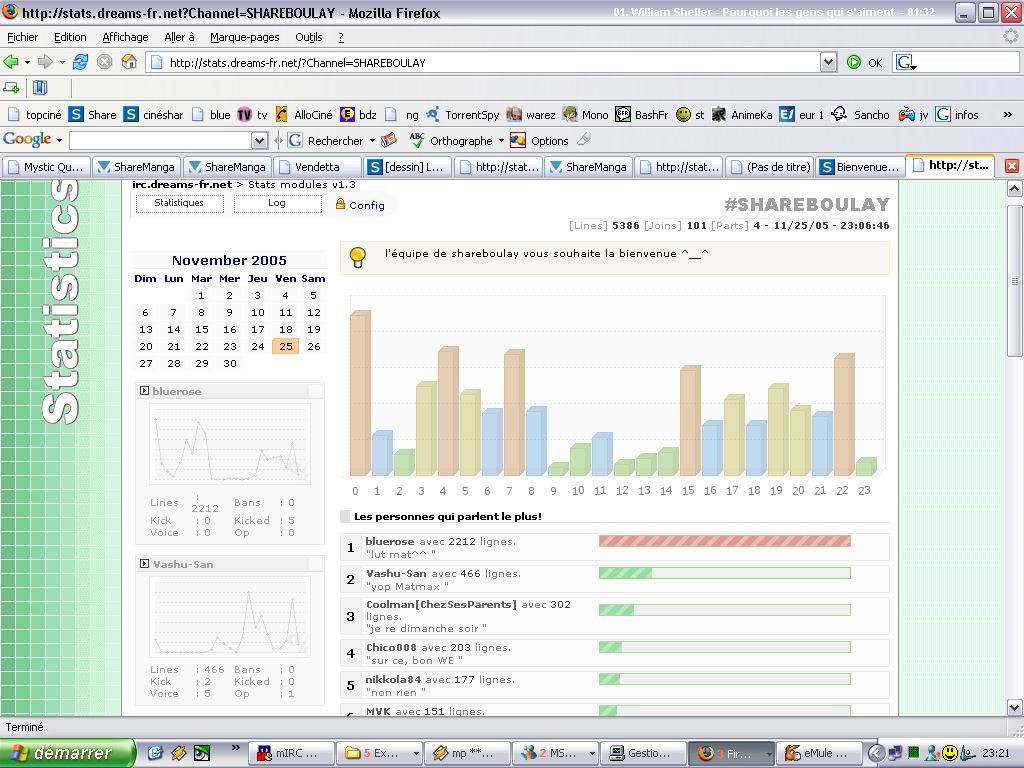
Task: Select day 18 in the calendar
Action: click(285, 329)
